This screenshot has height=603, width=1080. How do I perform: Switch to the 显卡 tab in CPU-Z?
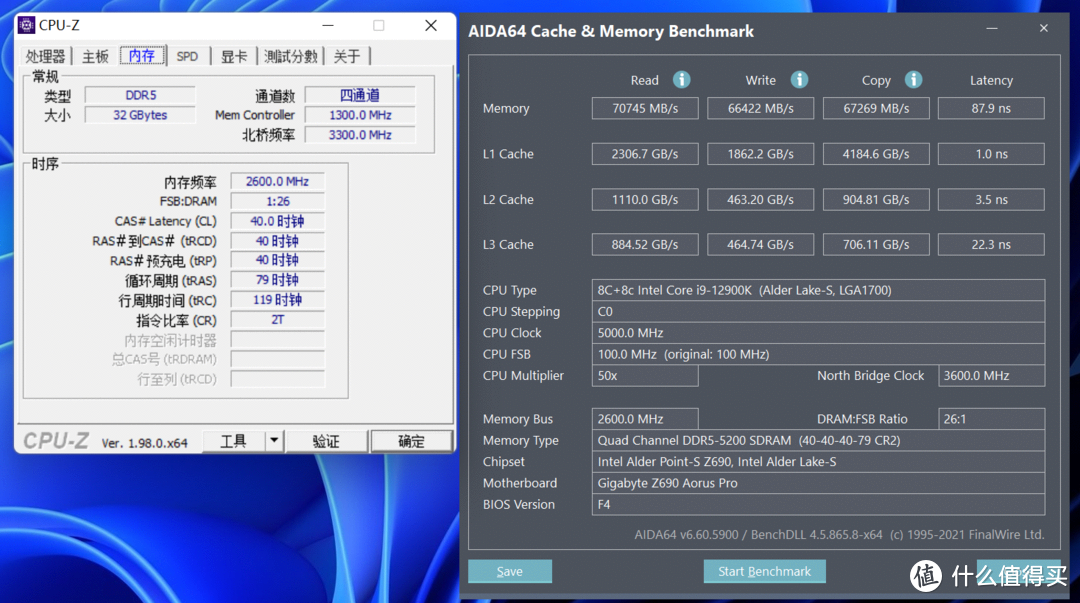[x=233, y=56]
